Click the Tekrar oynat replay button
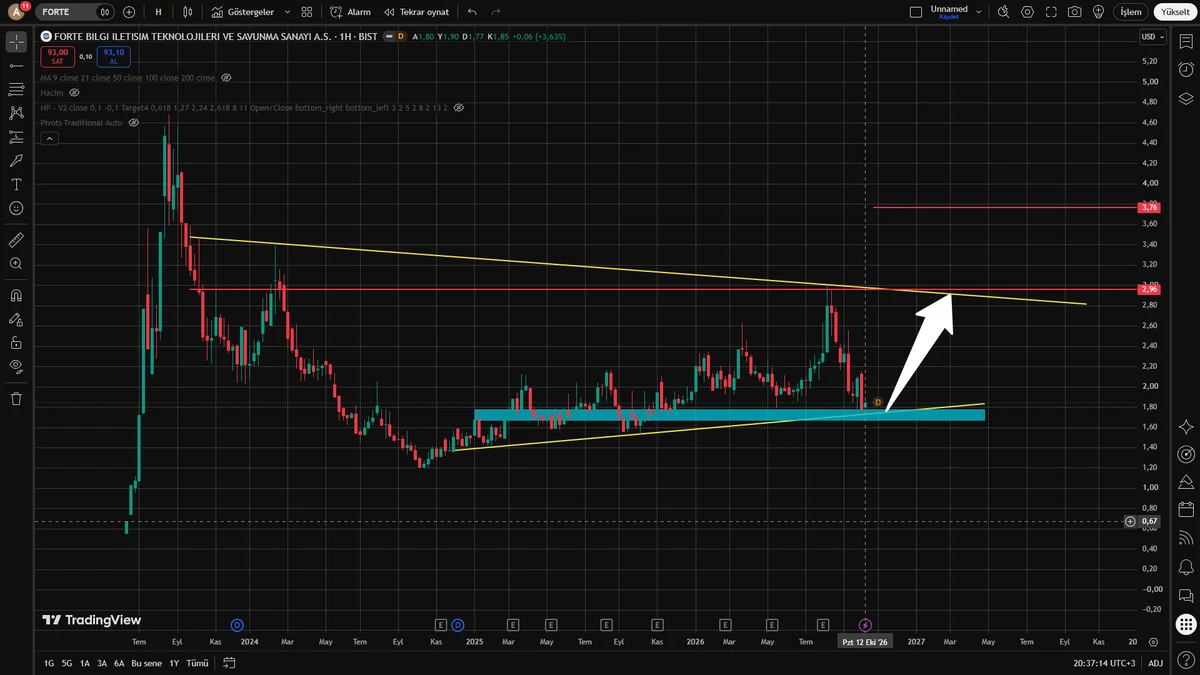The width and height of the screenshot is (1200, 675). (417, 12)
